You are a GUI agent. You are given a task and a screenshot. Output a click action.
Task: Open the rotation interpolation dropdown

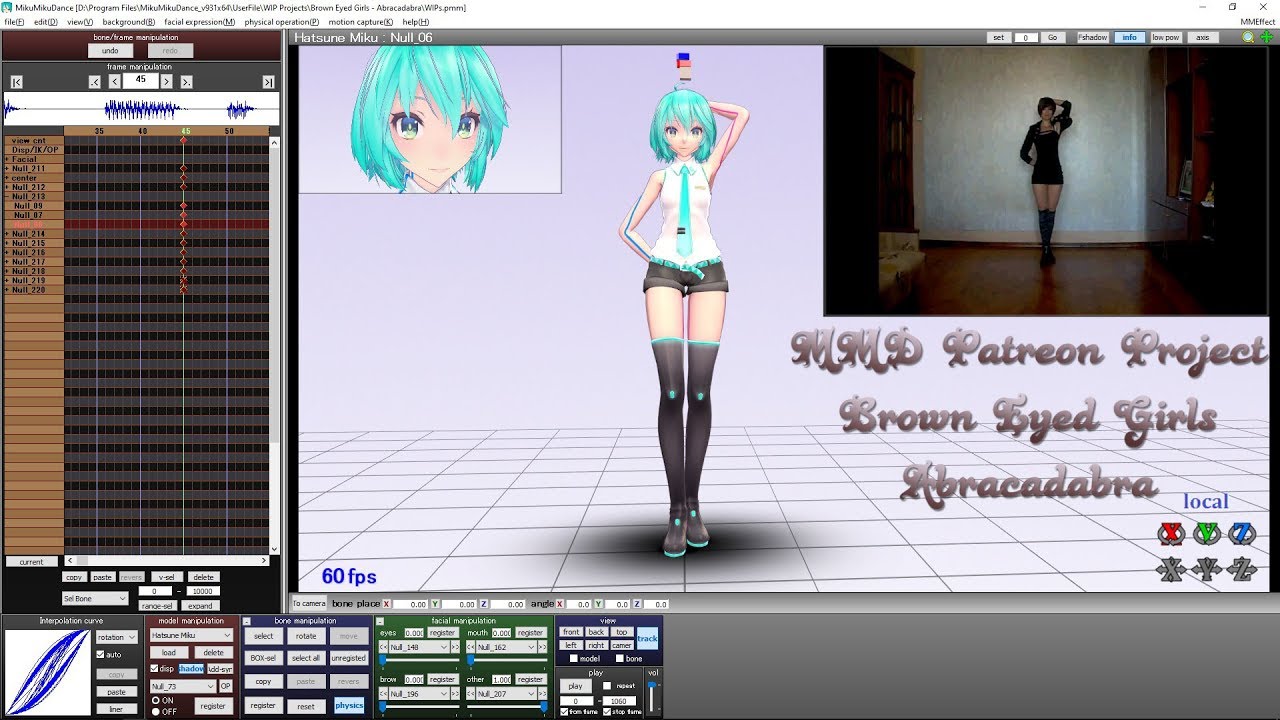click(117, 637)
